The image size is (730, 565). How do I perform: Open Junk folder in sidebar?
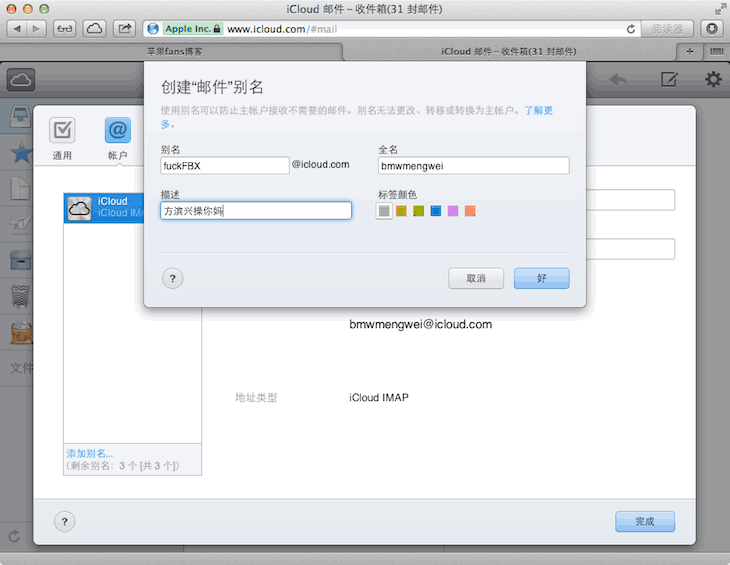pos(21,332)
